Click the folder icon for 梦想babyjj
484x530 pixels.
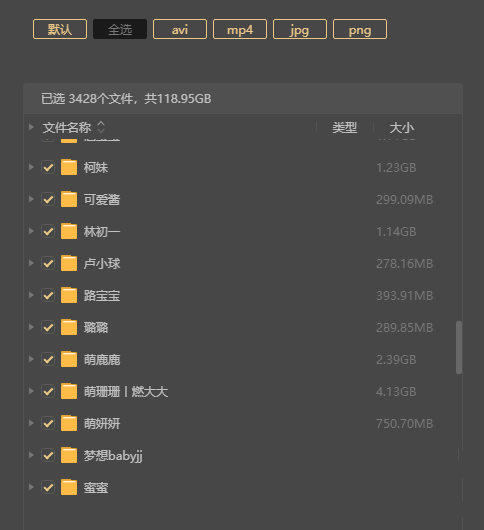69,455
